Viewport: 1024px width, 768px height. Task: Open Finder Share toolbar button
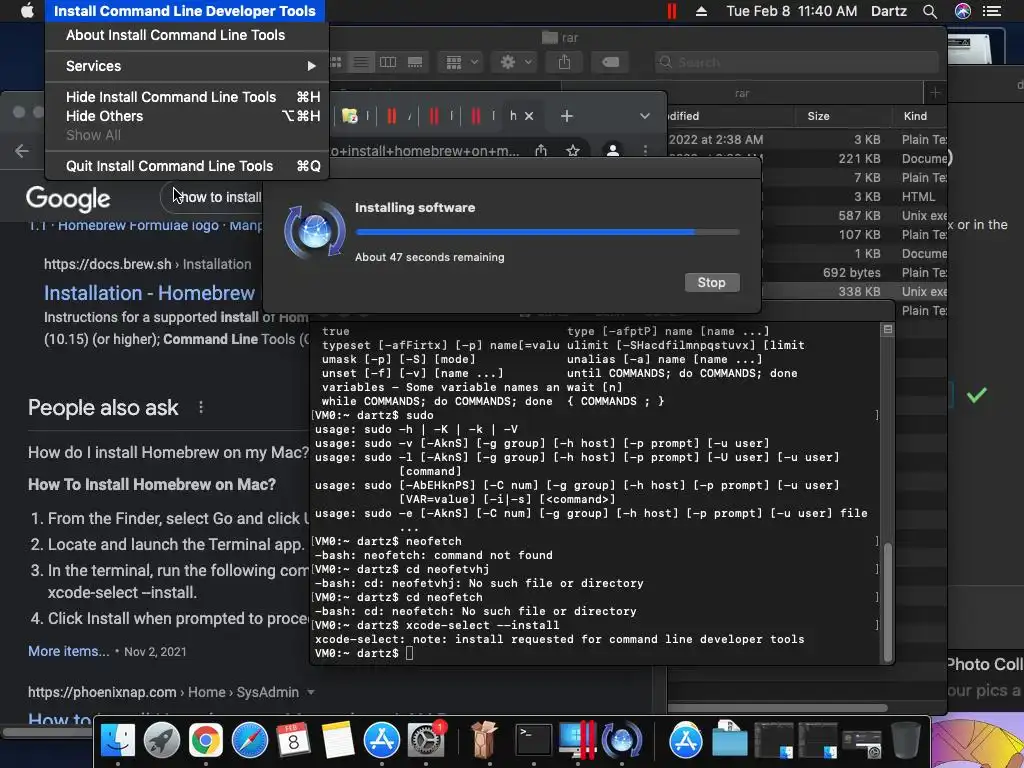tap(564, 62)
